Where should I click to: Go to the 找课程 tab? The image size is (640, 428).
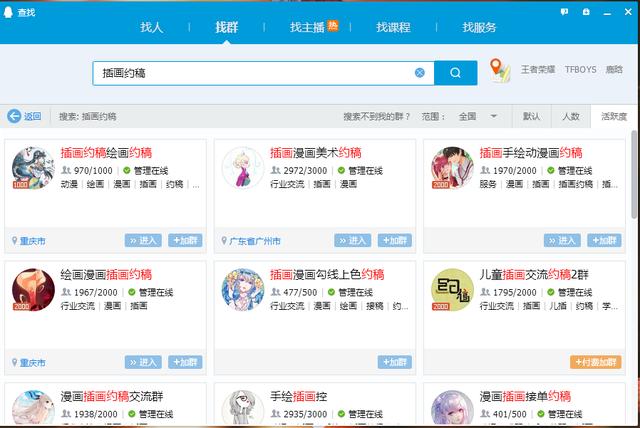click(x=393, y=27)
